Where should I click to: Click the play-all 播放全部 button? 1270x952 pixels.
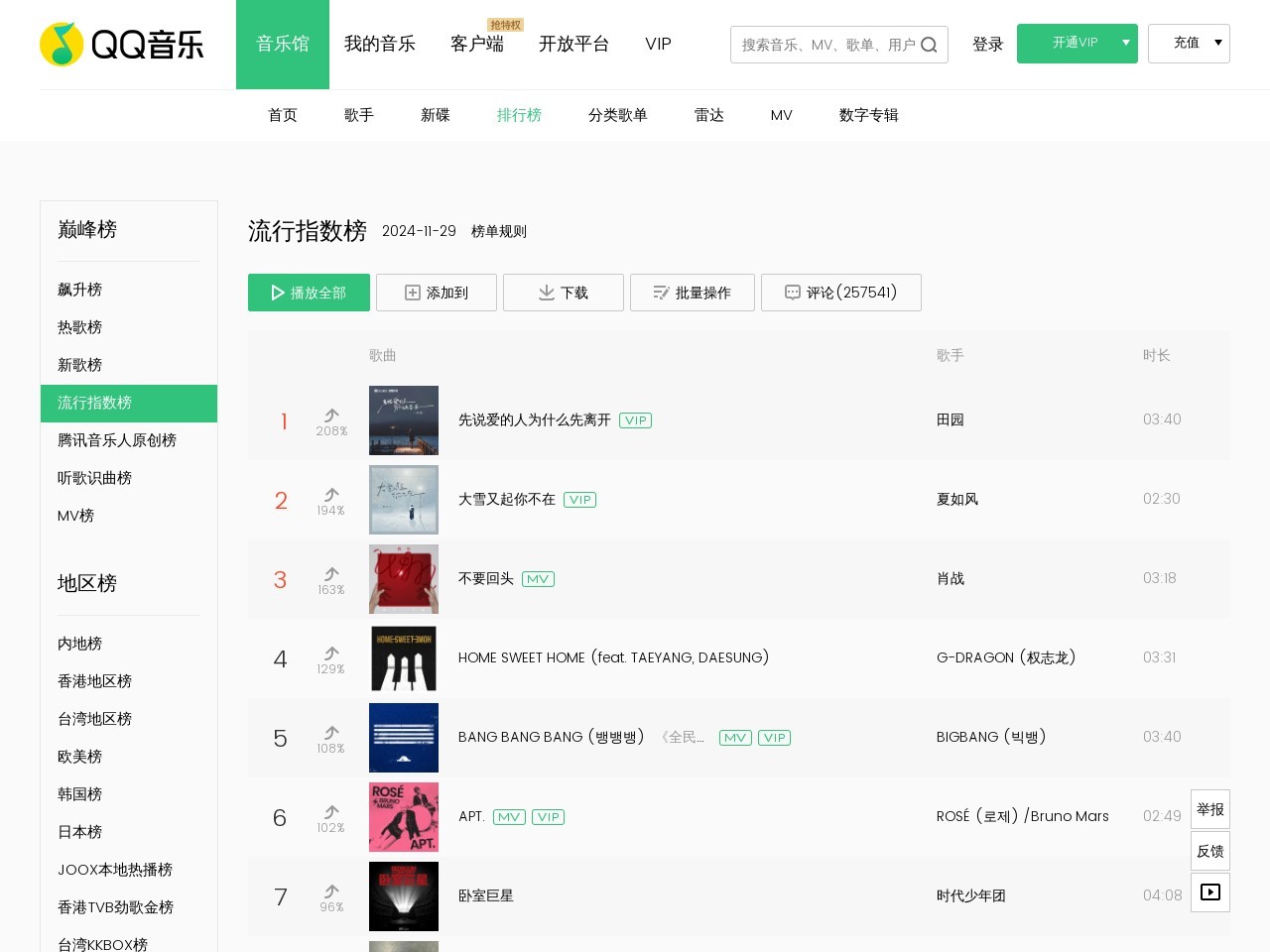(x=309, y=293)
